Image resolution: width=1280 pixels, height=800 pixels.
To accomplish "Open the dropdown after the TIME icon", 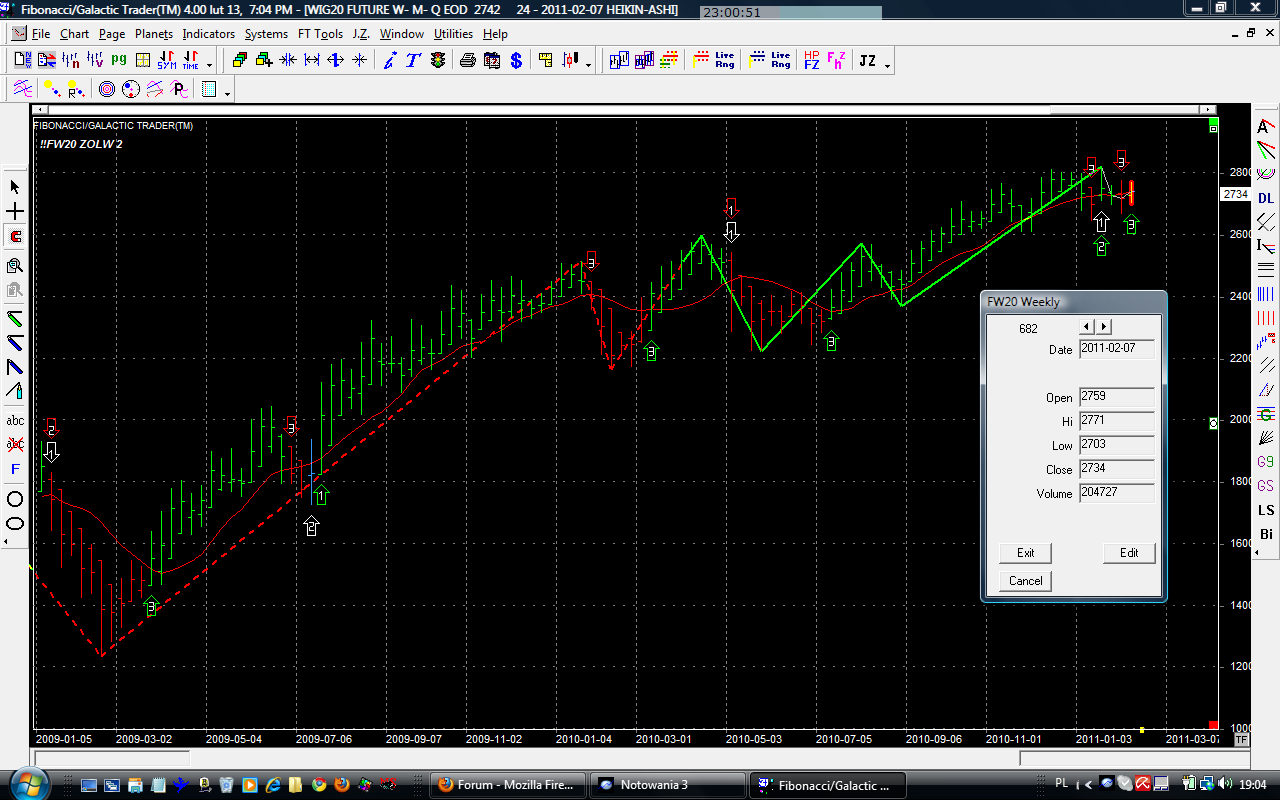I will (x=209, y=65).
